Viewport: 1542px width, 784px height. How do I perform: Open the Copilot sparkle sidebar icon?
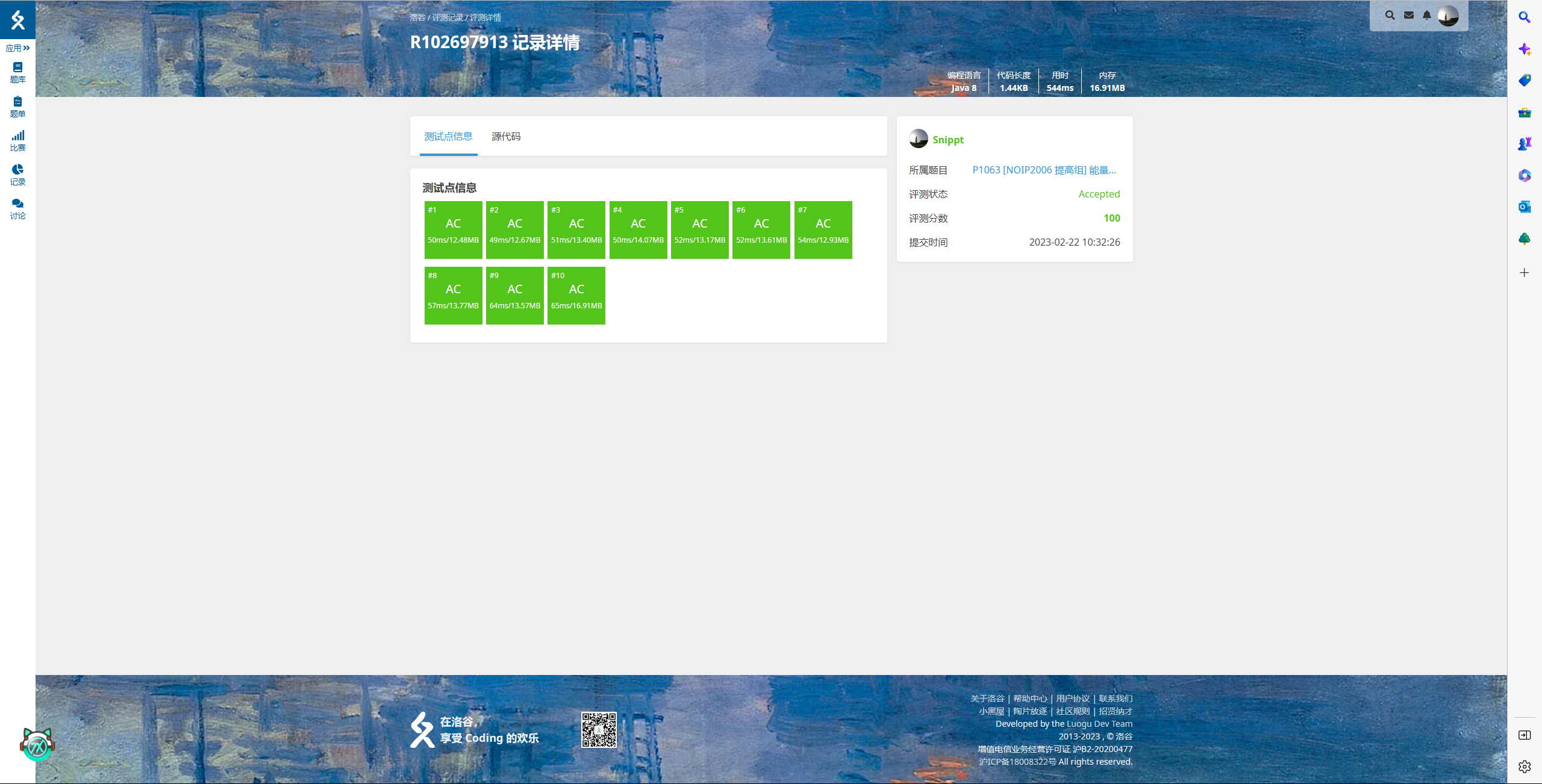[x=1525, y=49]
